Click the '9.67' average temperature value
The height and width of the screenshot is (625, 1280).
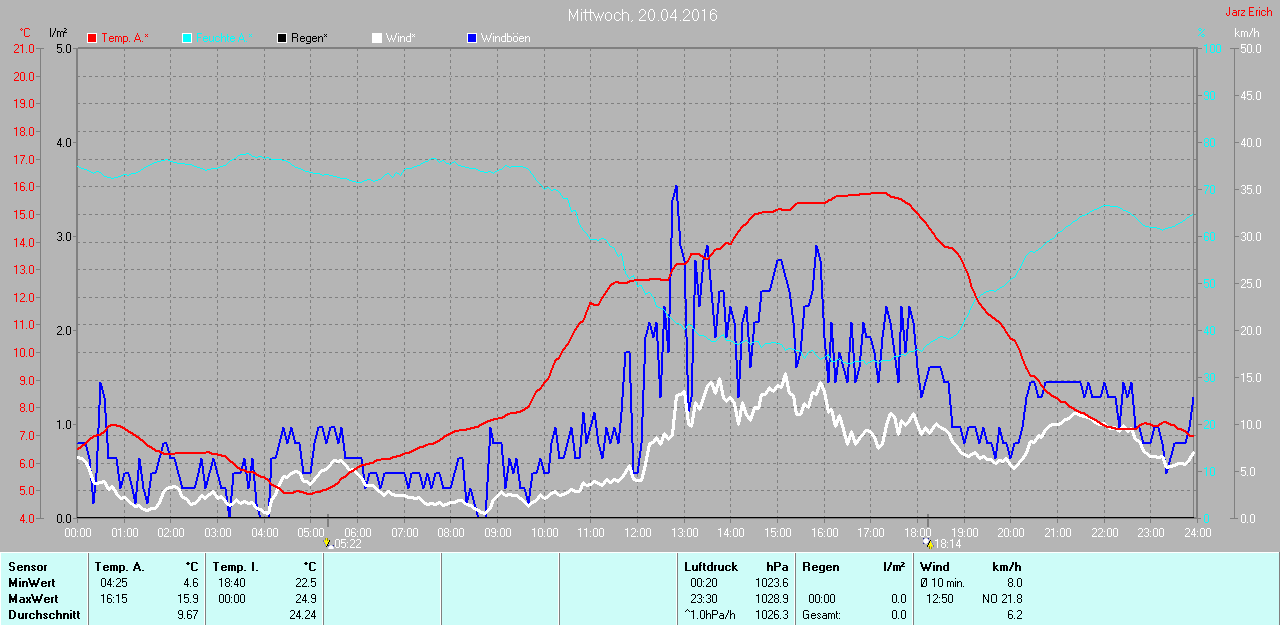pyautogui.click(x=188, y=615)
